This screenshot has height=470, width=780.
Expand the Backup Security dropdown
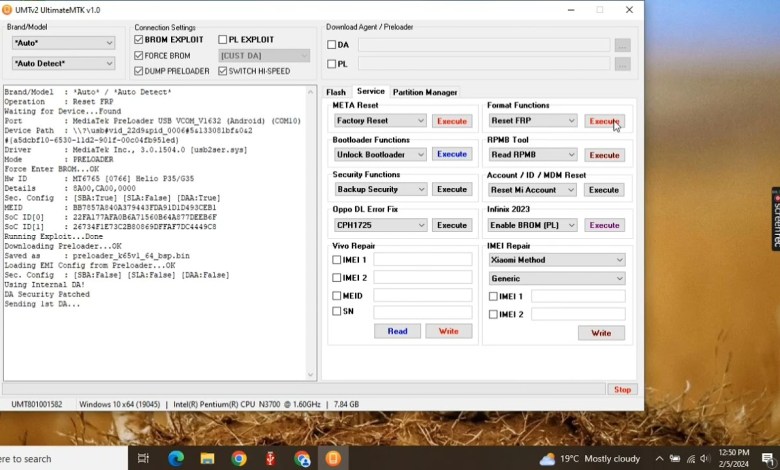[380, 189]
